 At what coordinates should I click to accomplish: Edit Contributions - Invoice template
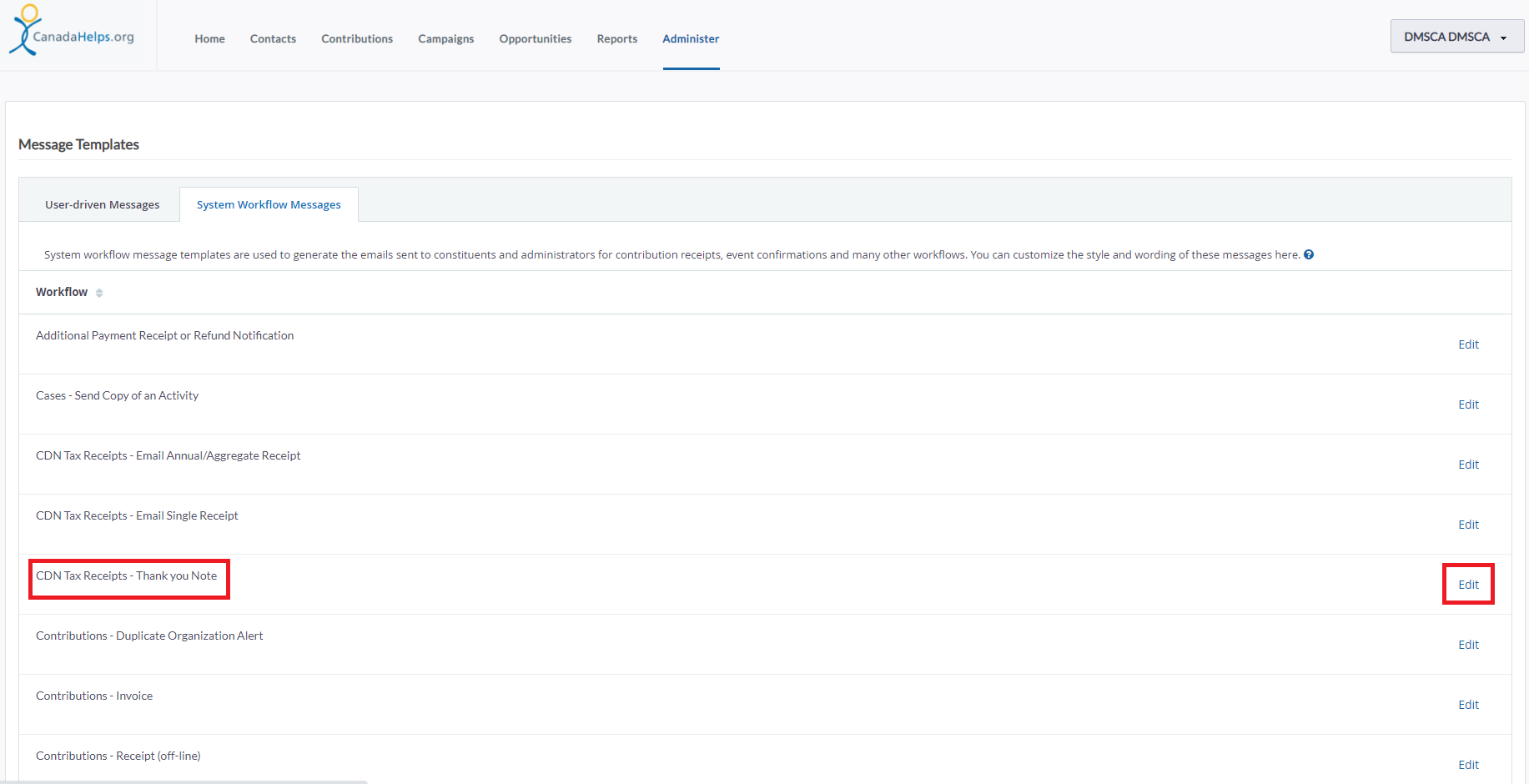pos(1468,705)
